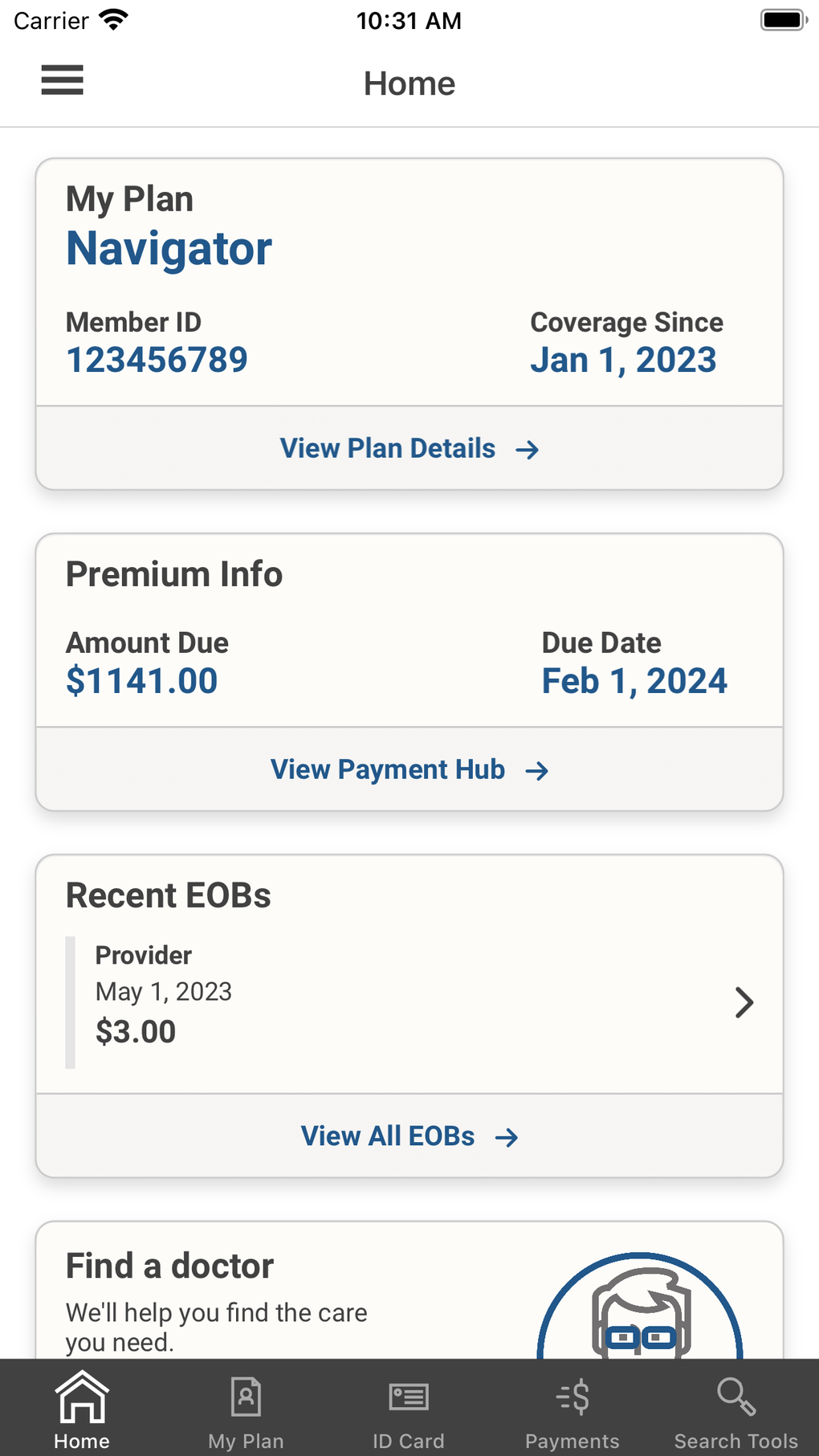Viewport: 819px width, 1456px height.
Task: Tap the arrow beside View Plan Details
Action: tap(528, 450)
